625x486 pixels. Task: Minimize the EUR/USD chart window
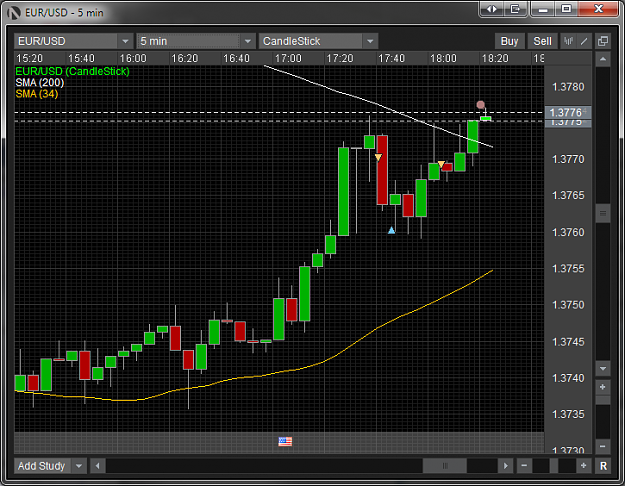click(542, 9)
